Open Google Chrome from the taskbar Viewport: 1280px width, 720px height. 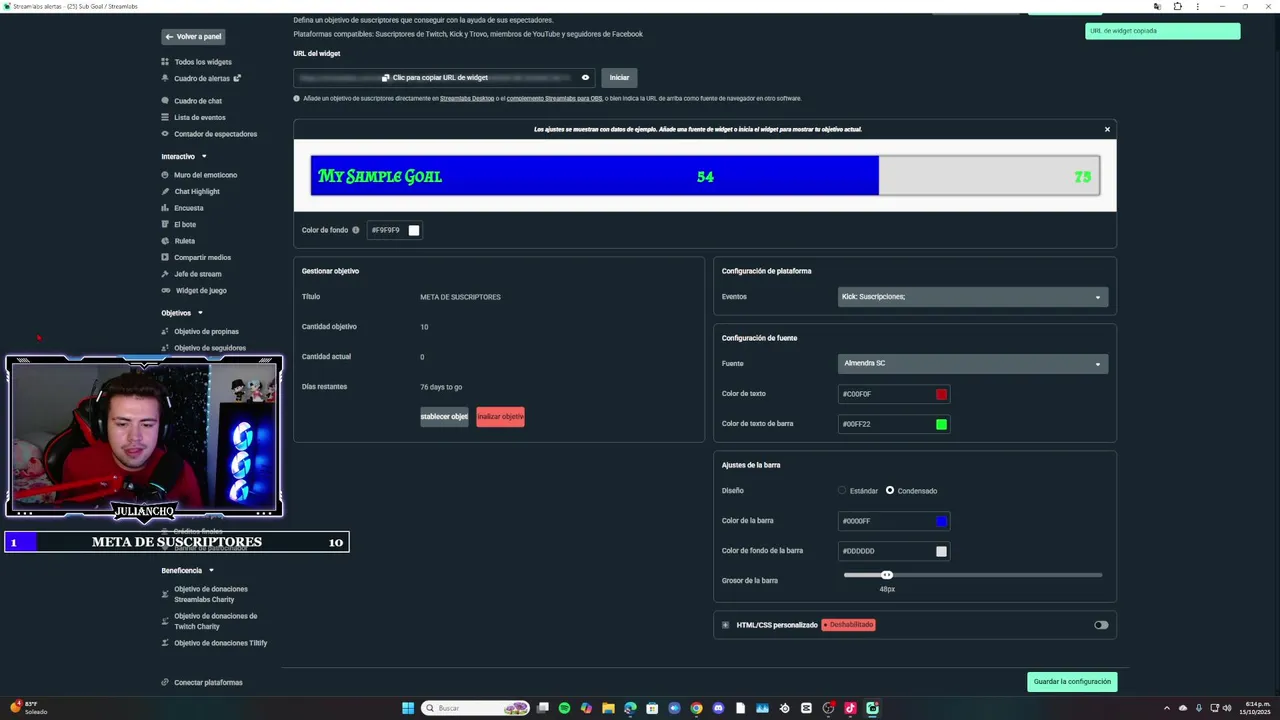[x=696, y=708]
